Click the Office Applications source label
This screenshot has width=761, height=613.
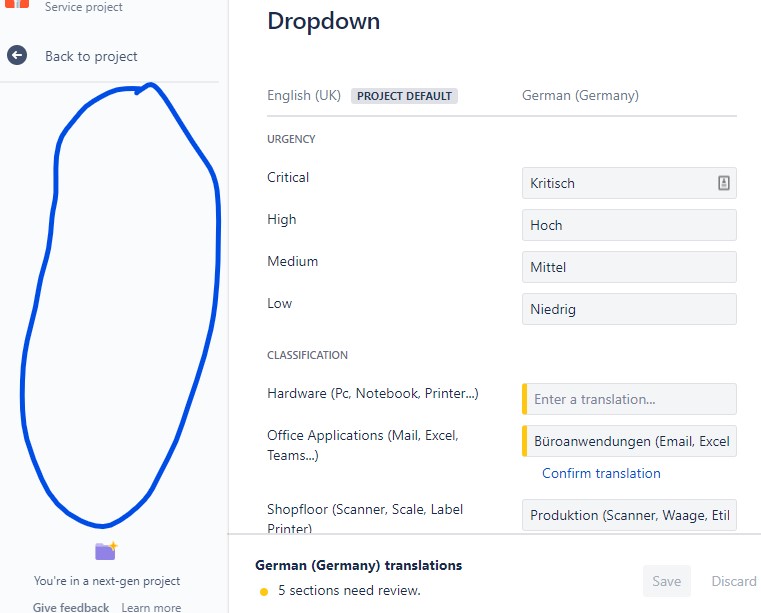coord(363,445)
